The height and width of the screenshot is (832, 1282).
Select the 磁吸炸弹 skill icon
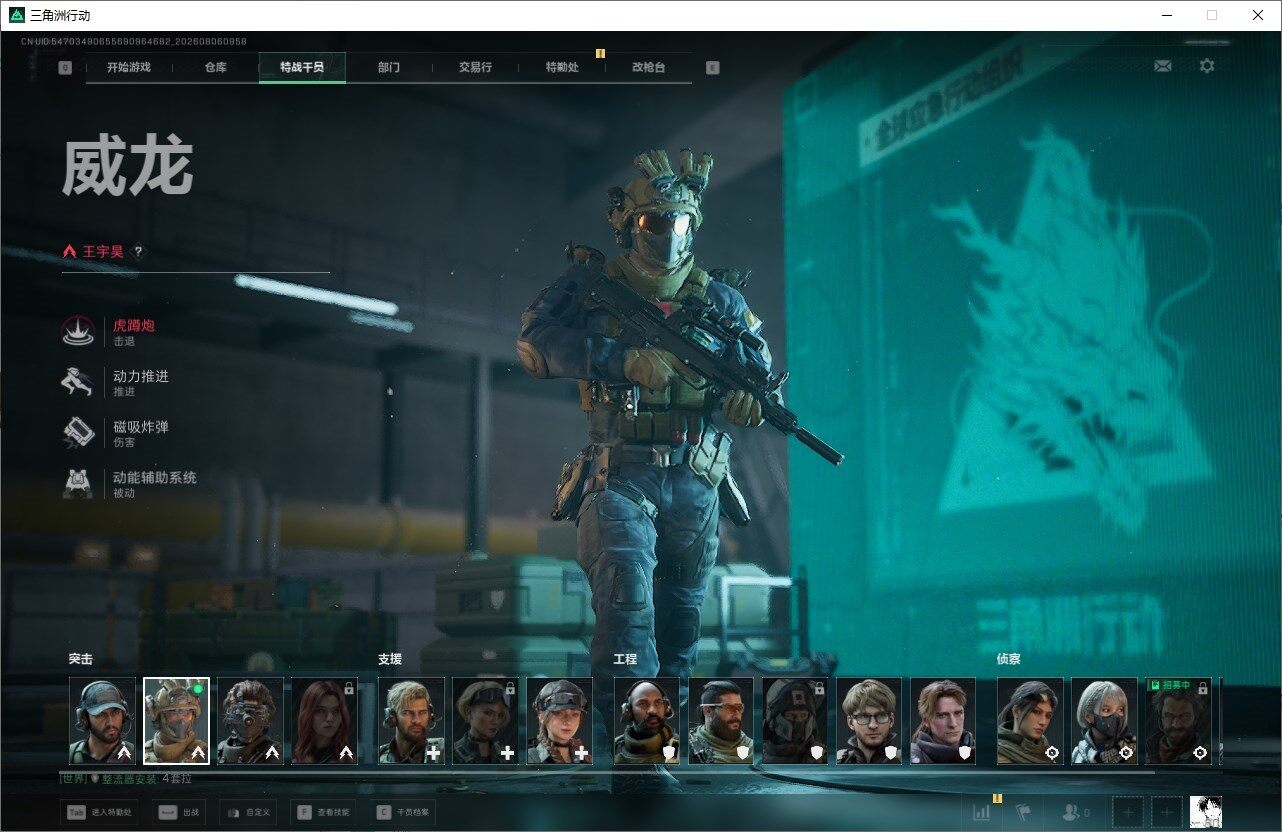pyautogui.click(x=77, y=433)
